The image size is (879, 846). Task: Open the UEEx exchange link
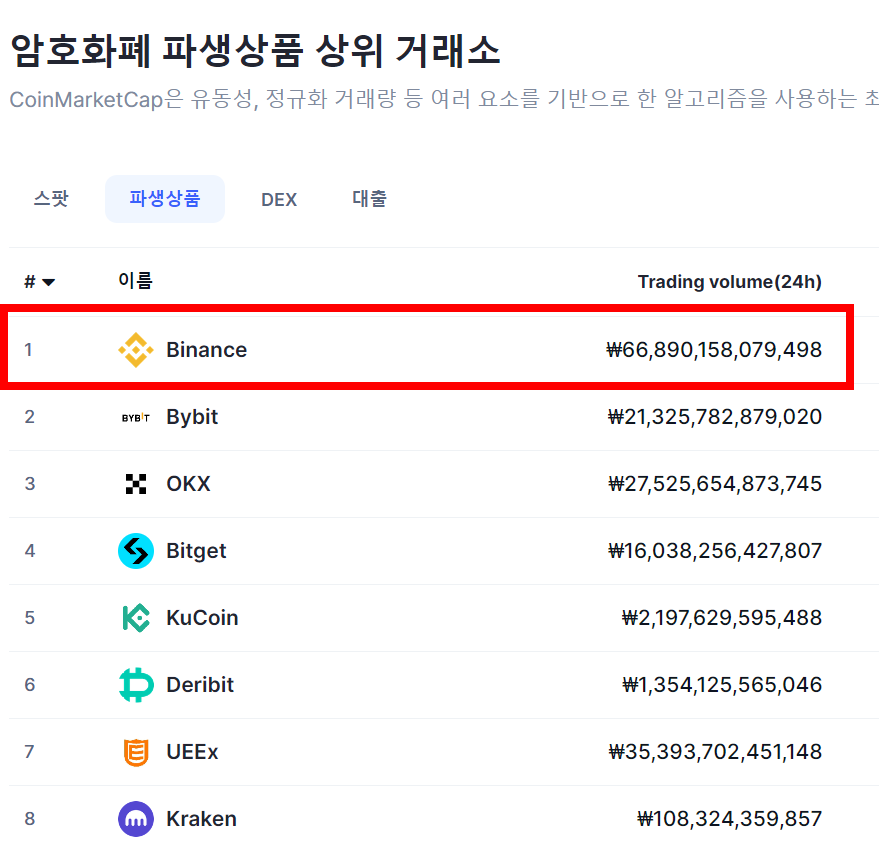pos(192,752)
